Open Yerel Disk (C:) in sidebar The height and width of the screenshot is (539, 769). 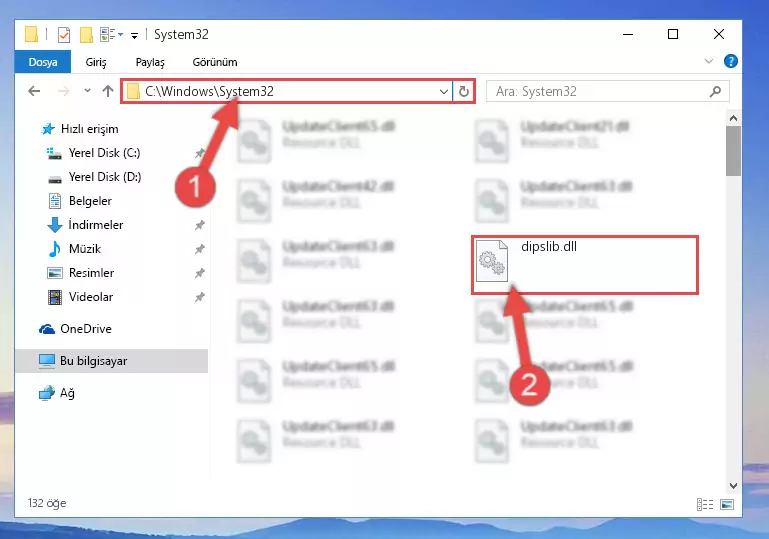click(x=94, y=153)
